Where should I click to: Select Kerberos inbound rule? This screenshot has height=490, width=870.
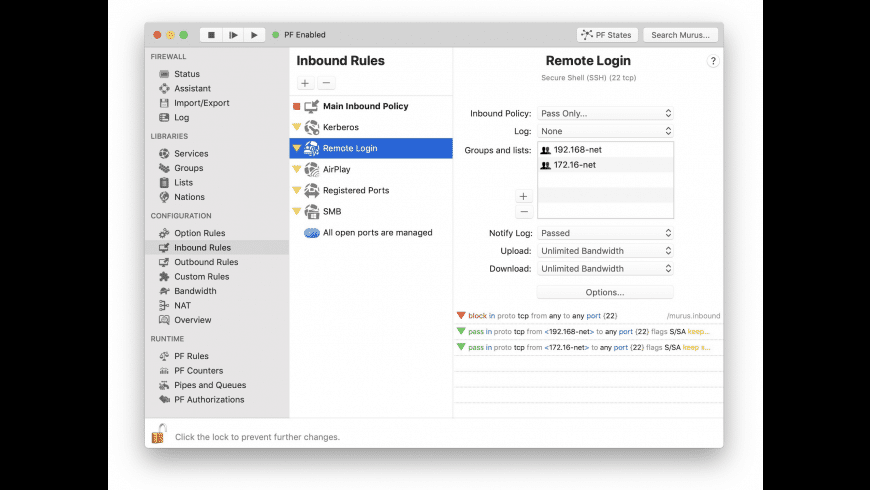click(340, 127)
